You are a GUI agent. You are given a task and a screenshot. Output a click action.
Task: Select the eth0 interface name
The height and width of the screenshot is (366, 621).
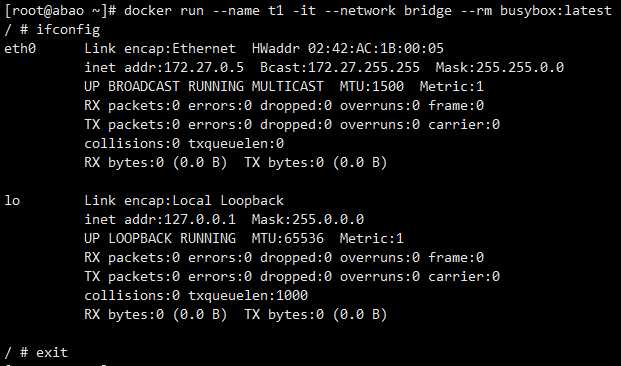(20, 49)
